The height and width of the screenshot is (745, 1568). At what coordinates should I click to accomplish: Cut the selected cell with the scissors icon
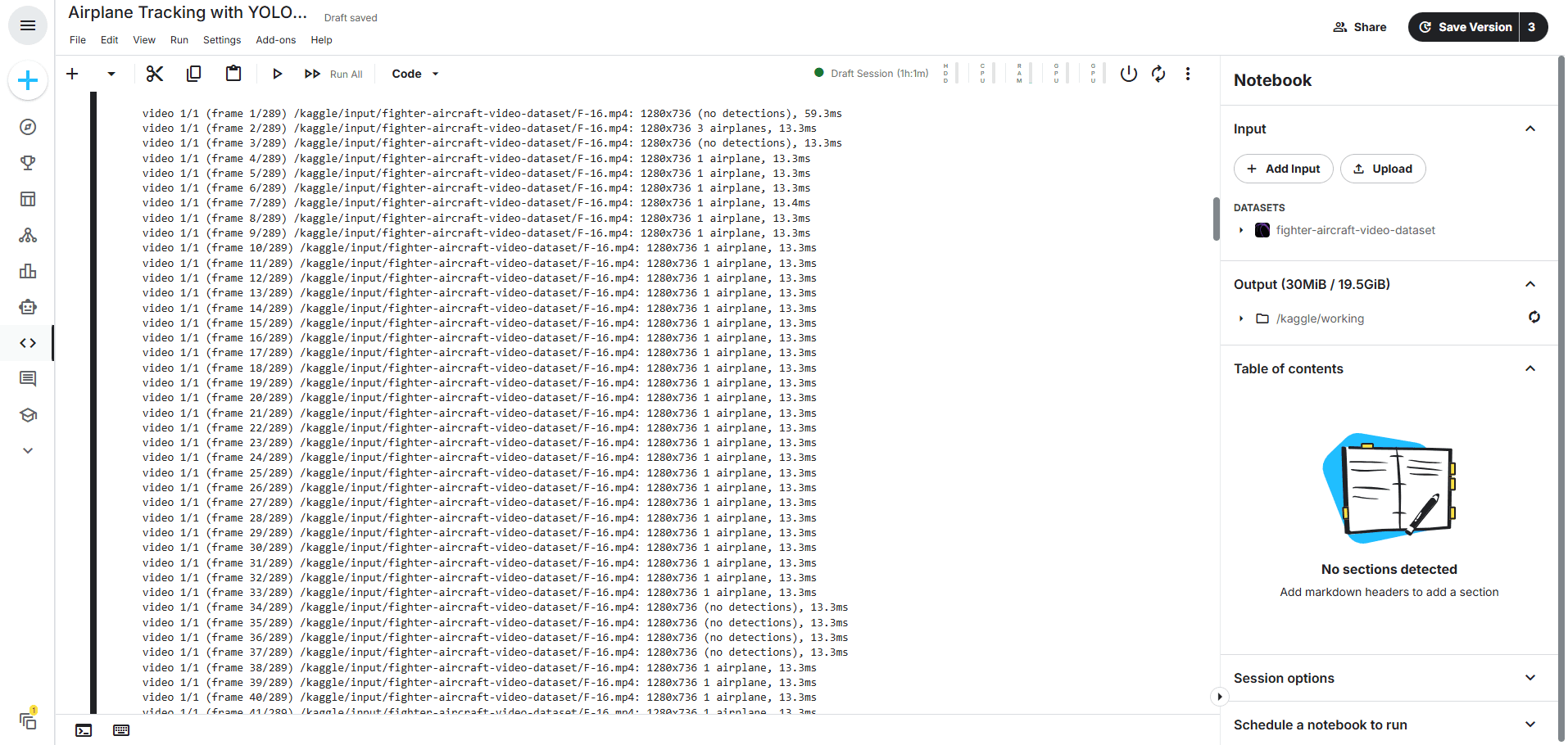[x=155, y=74]
